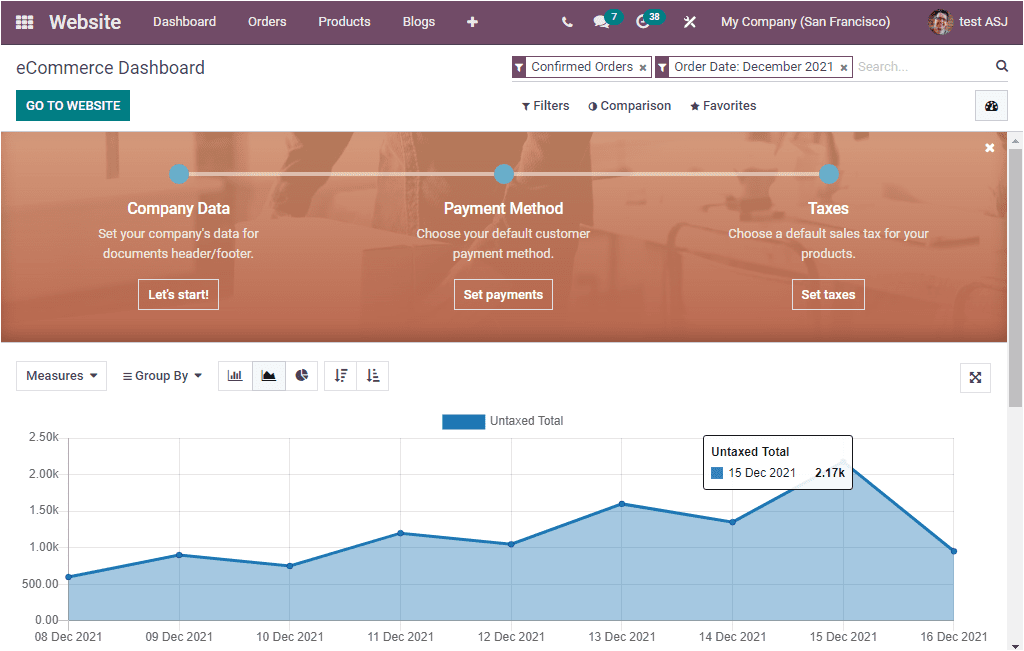Open the activities menu with 38 items
The width and height of the screenshot is (1024, 651).
(x=645, y=21)
